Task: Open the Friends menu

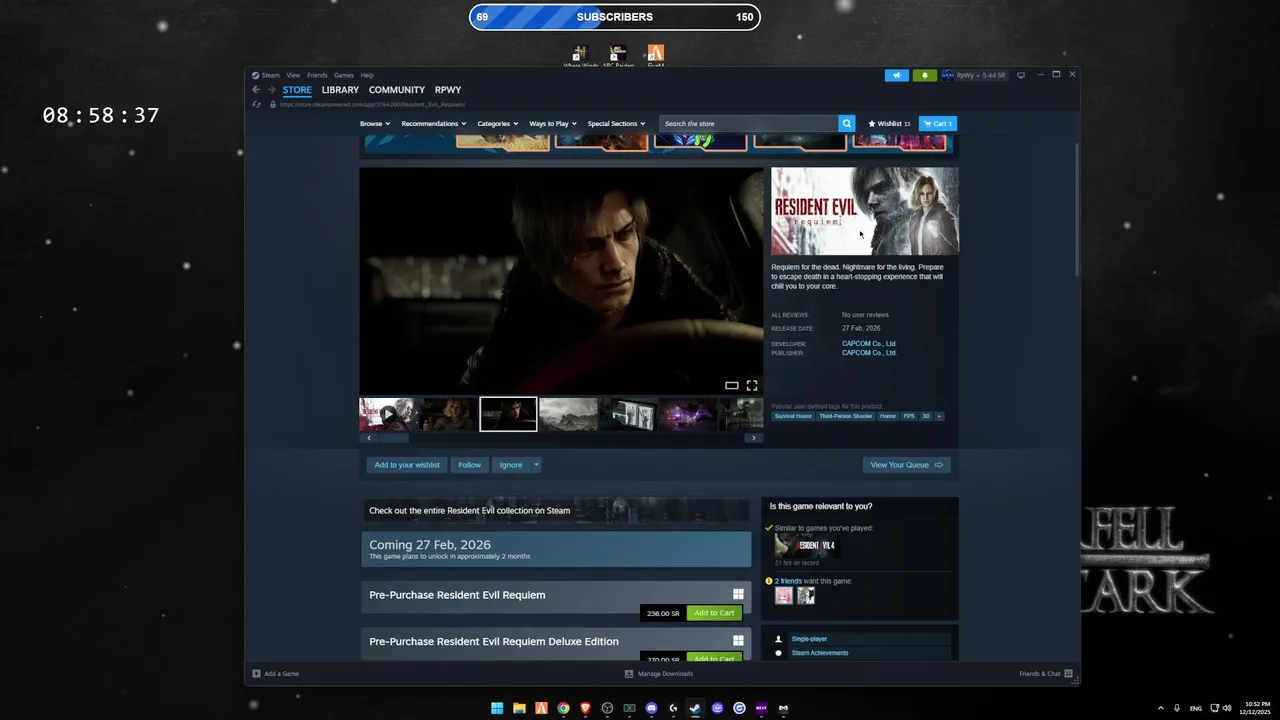Action: coord(317,75)
